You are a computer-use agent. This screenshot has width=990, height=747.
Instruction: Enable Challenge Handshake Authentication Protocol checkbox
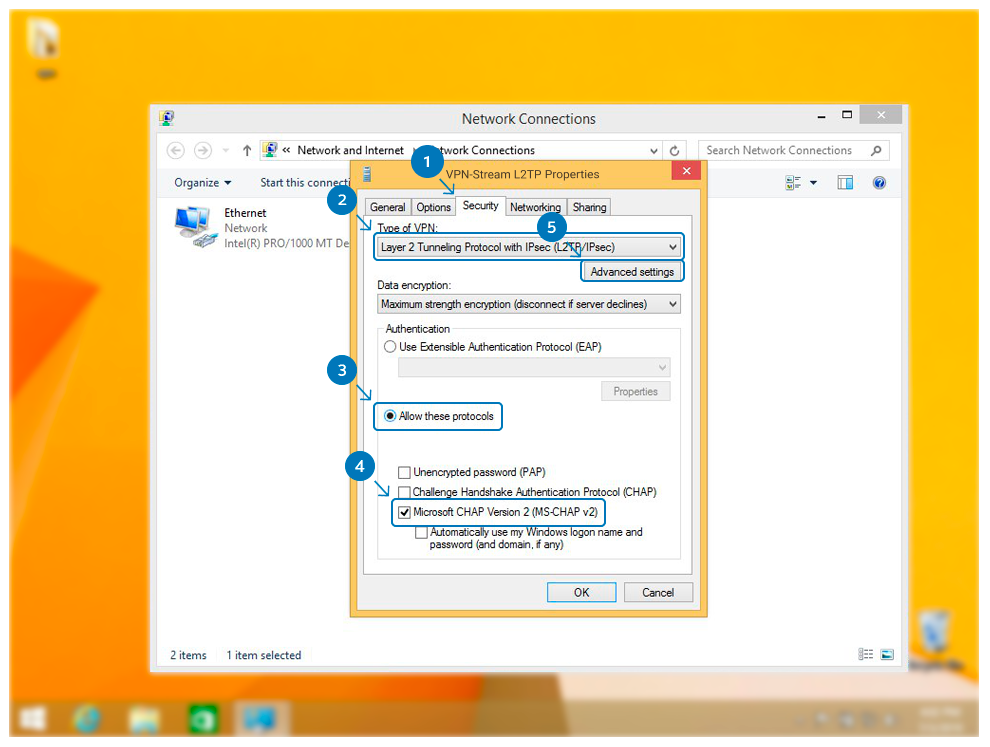click(x=404, y=492)
